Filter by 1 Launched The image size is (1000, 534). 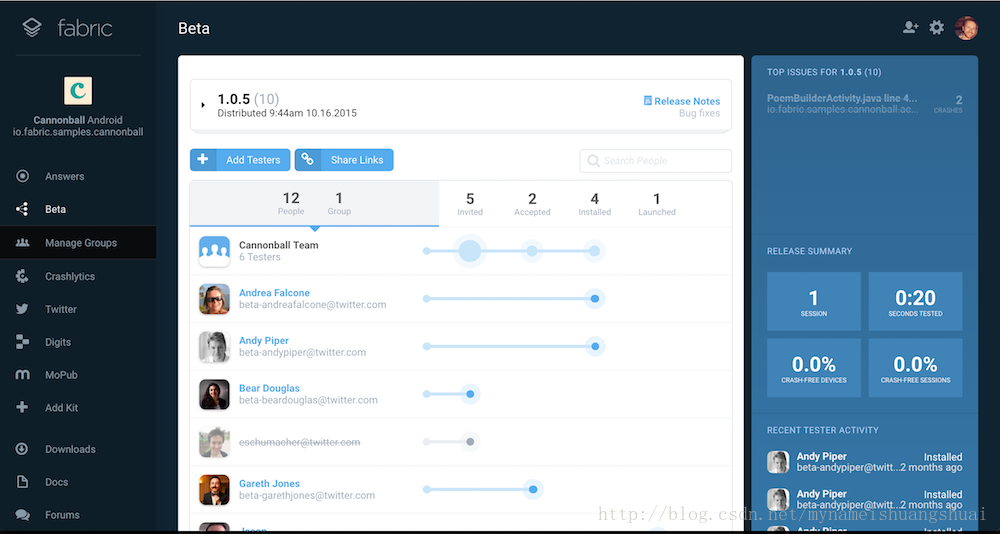tap(657, 204)
